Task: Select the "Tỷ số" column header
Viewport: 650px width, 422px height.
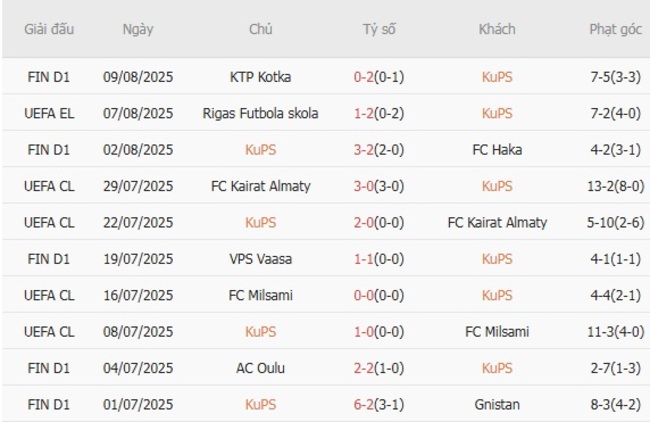Action: pos(379,29)
